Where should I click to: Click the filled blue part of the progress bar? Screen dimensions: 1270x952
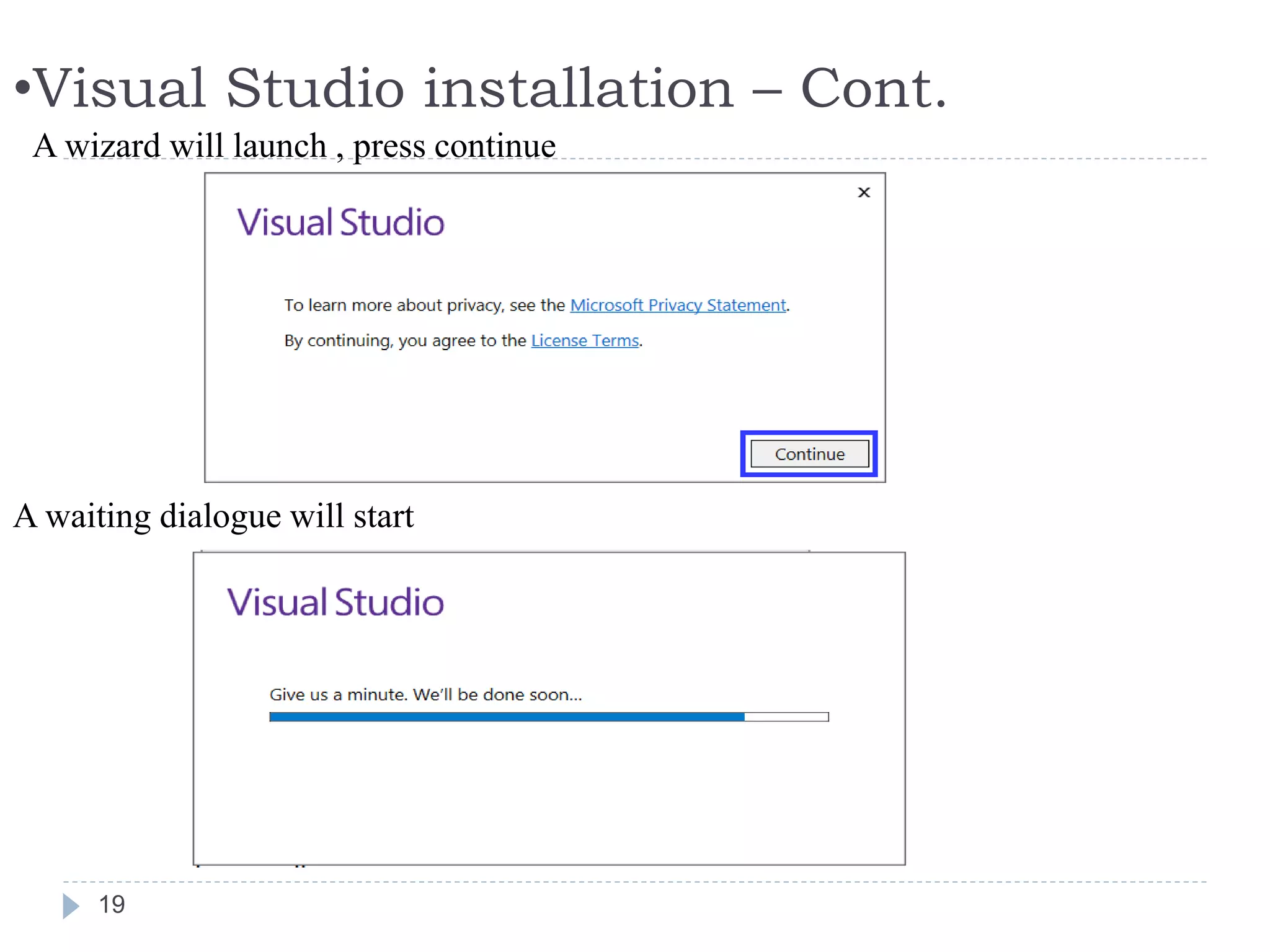[x=506, y=717]
